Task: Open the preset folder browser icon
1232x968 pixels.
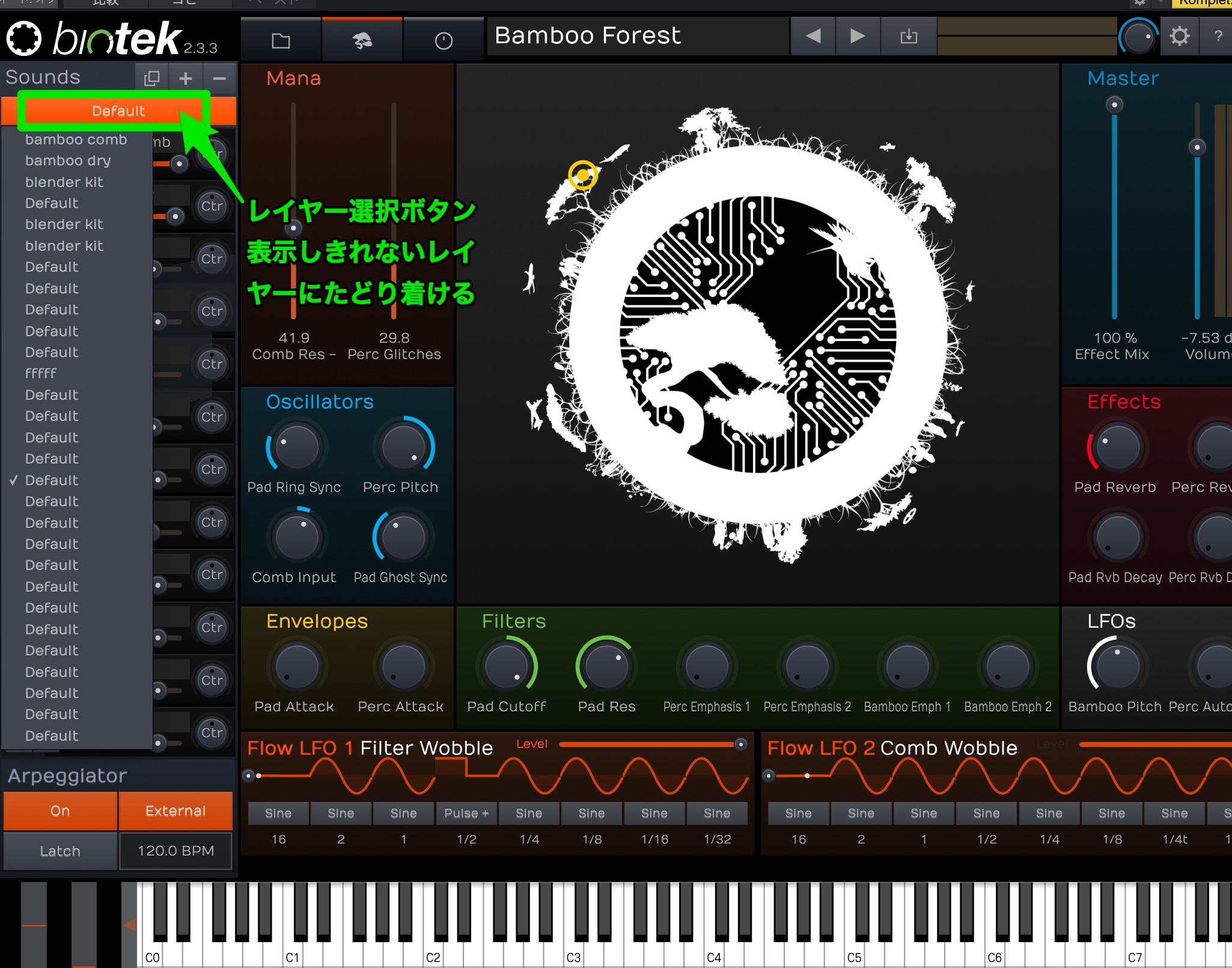Action: coord(281,40)
